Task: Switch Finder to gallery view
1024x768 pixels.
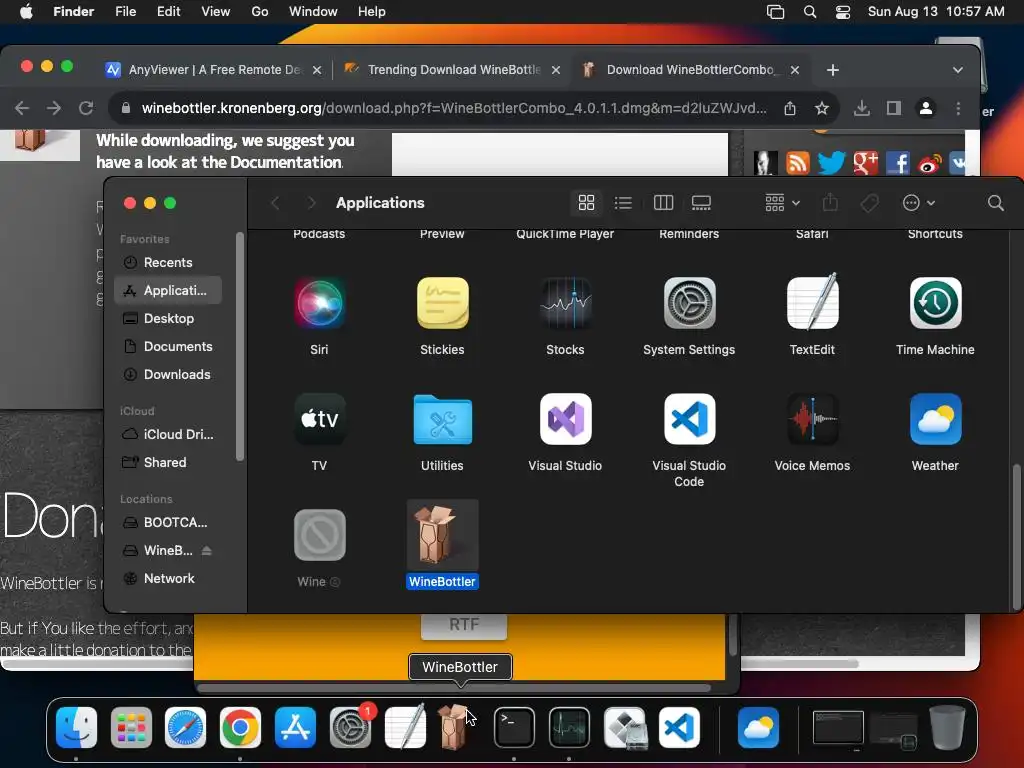Action: coord(701,202)
